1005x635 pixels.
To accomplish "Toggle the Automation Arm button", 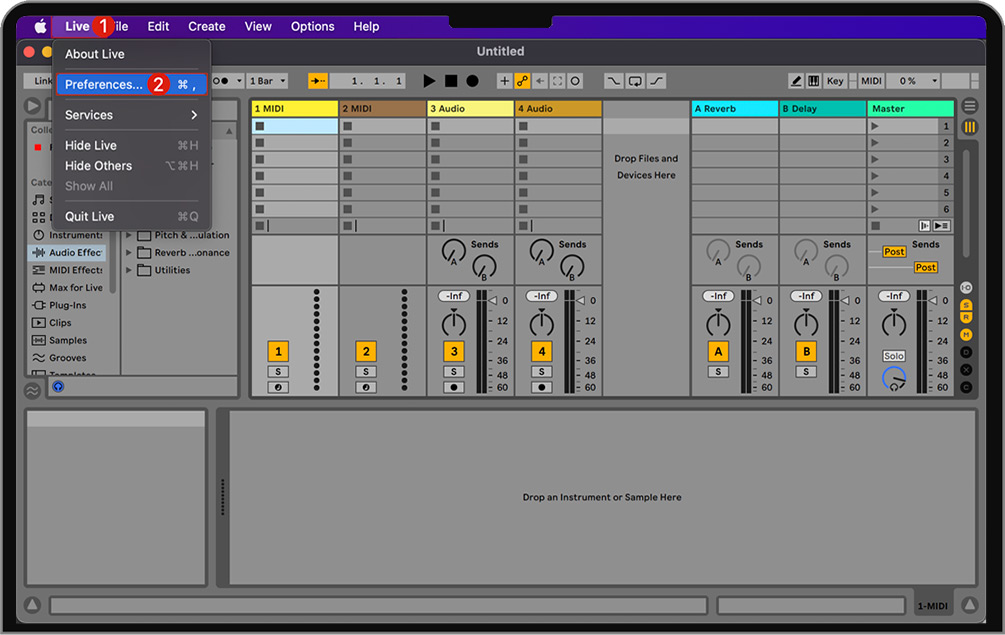I will tap(522, 81).
